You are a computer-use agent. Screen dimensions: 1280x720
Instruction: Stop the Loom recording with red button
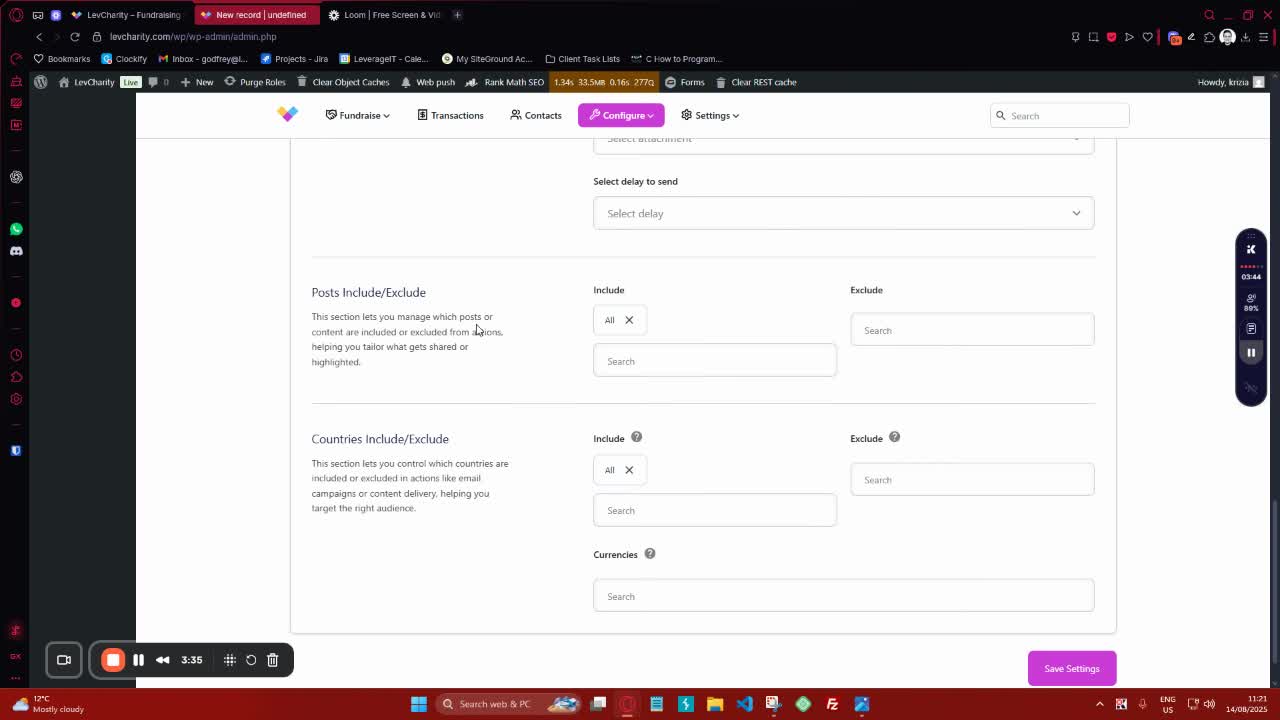[x=113, y=660]
